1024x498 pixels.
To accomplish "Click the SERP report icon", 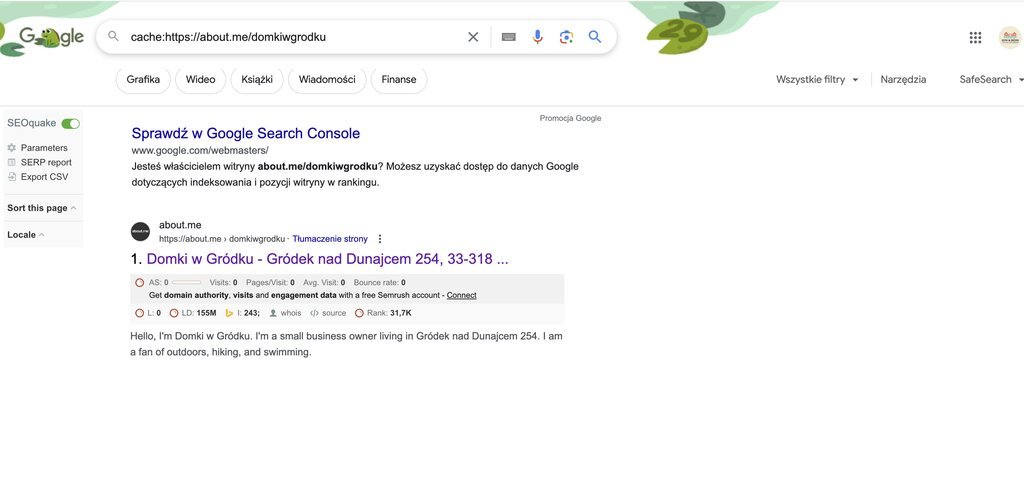I will coord(12,163).
